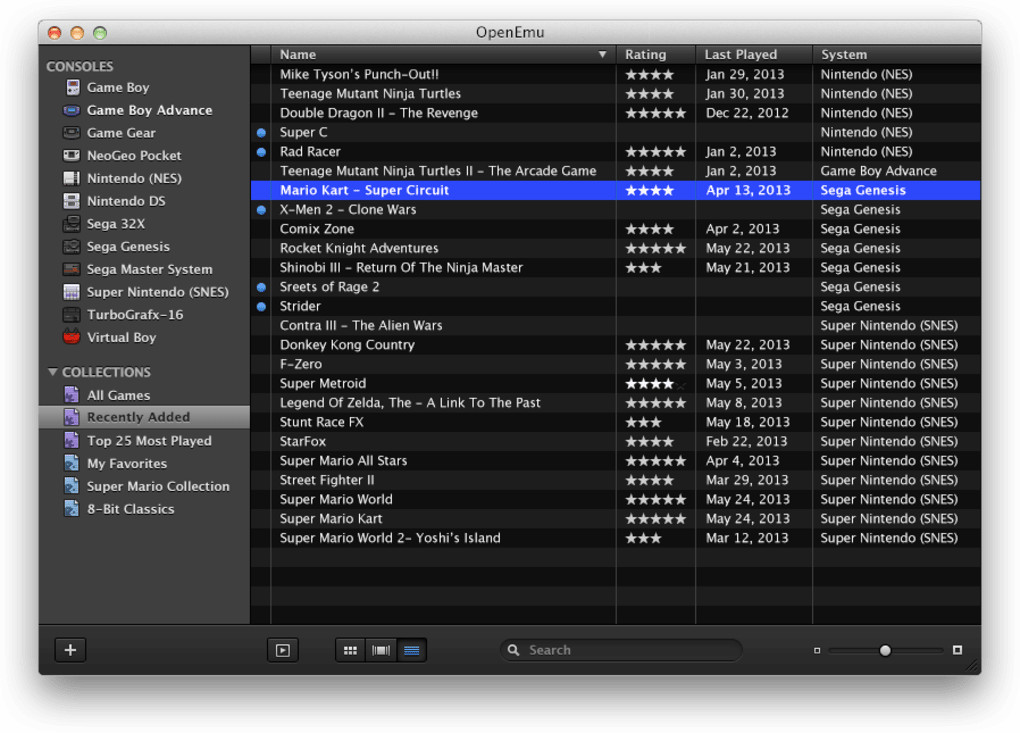Click the small-size icon left of zoom slider
This screenshot has height=733, width=1020.
coord(817,650)
